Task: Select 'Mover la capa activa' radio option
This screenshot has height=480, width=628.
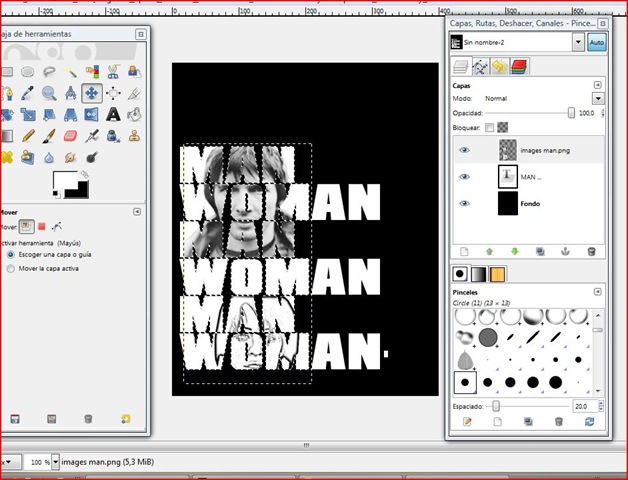Action: pos(10,269)
